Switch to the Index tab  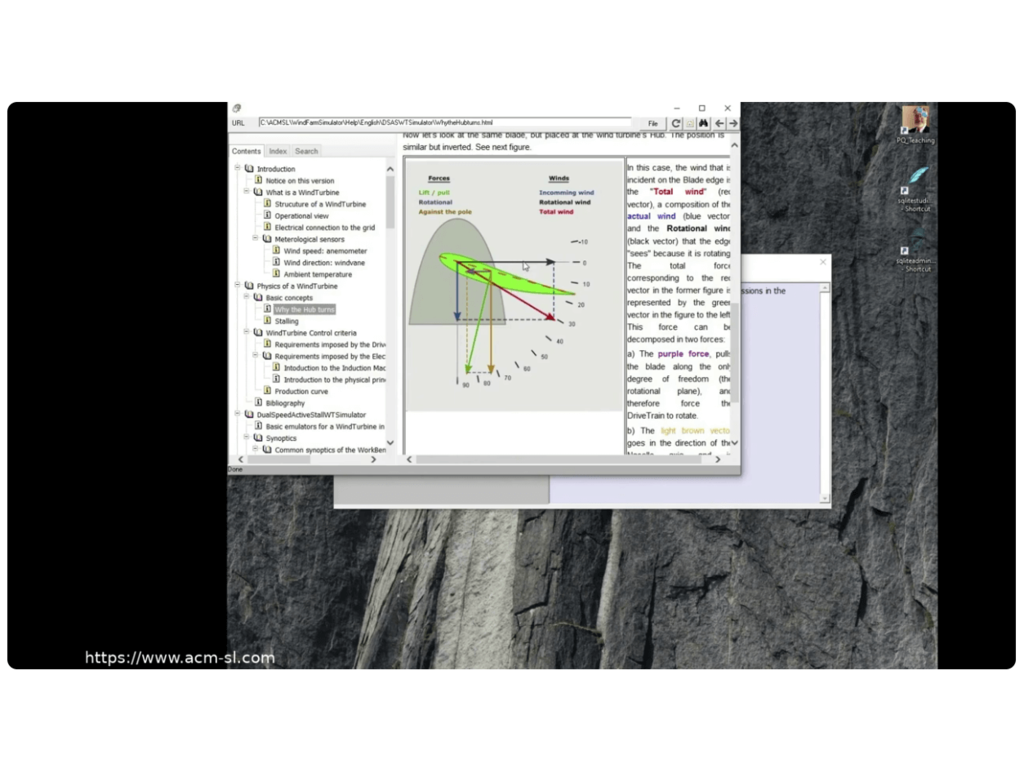coord(278,151)
